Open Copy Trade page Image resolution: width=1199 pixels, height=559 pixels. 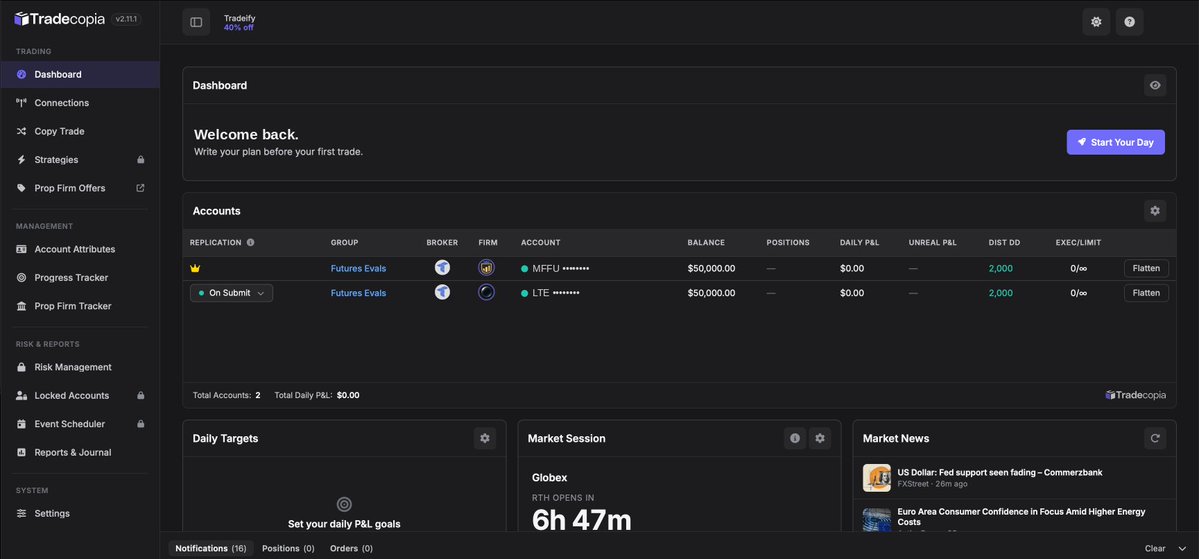tap(80, 132)
